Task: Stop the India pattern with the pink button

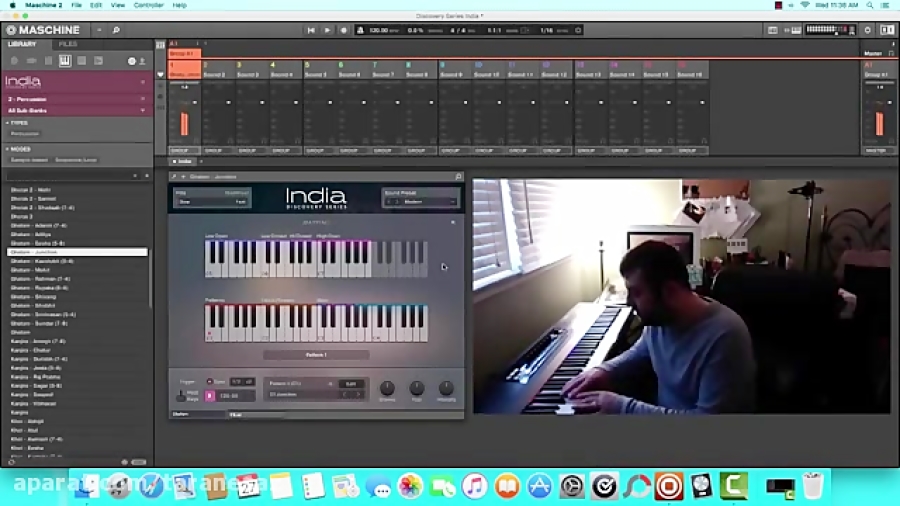Action: [210, 395]
